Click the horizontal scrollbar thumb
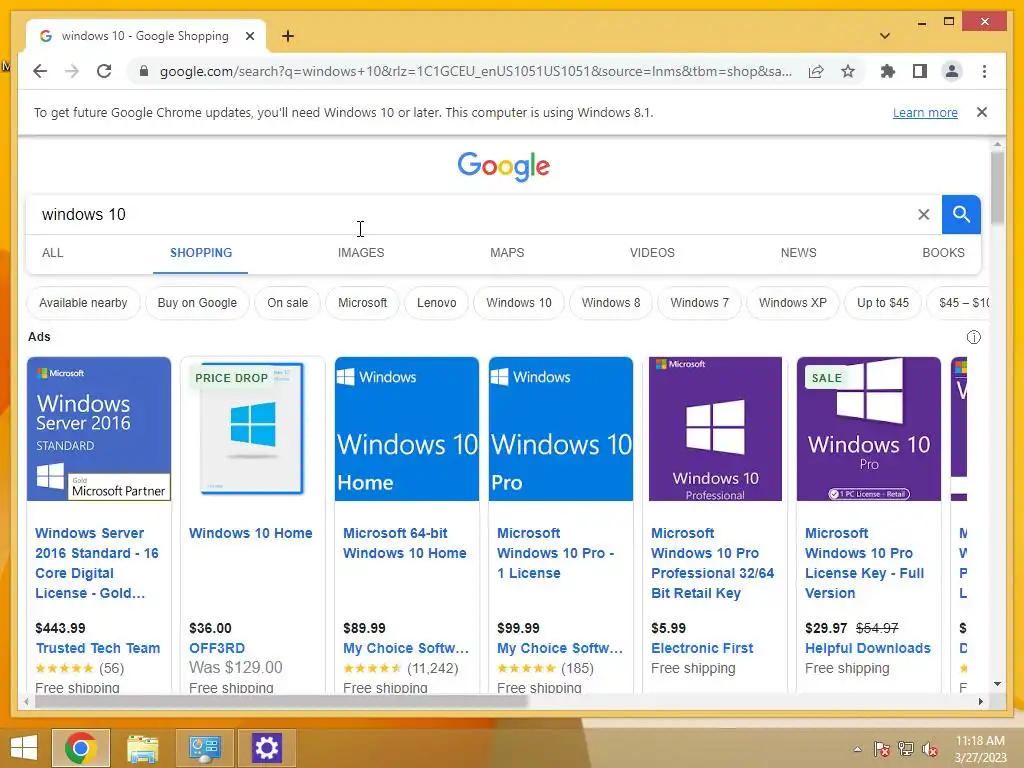This screenshot has width=1024, height=768. [281, 701]
